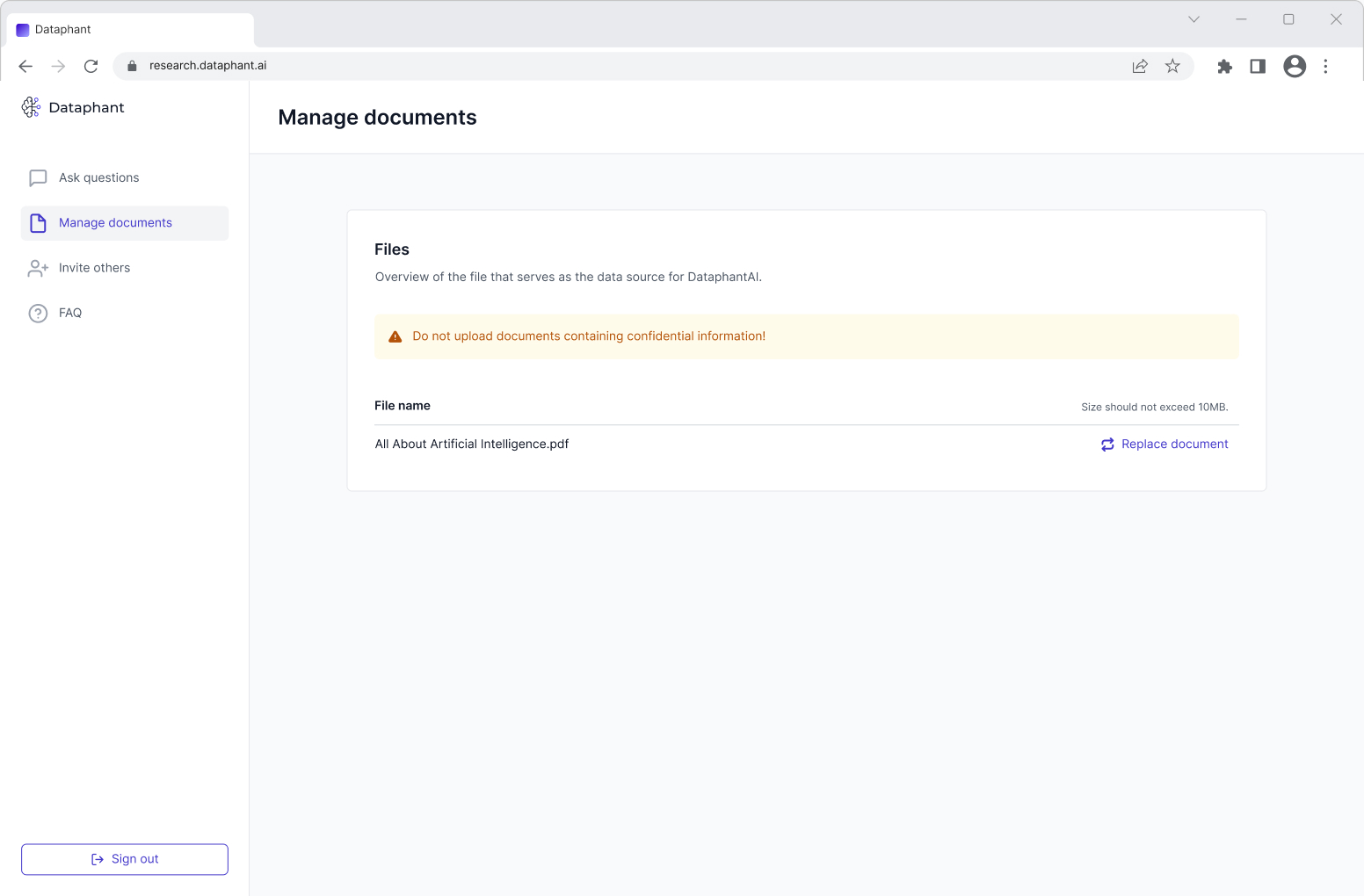The height and width of the screenshot is (896, 1364).
Task: Toggle the browser side panel
Action: 1257,66
